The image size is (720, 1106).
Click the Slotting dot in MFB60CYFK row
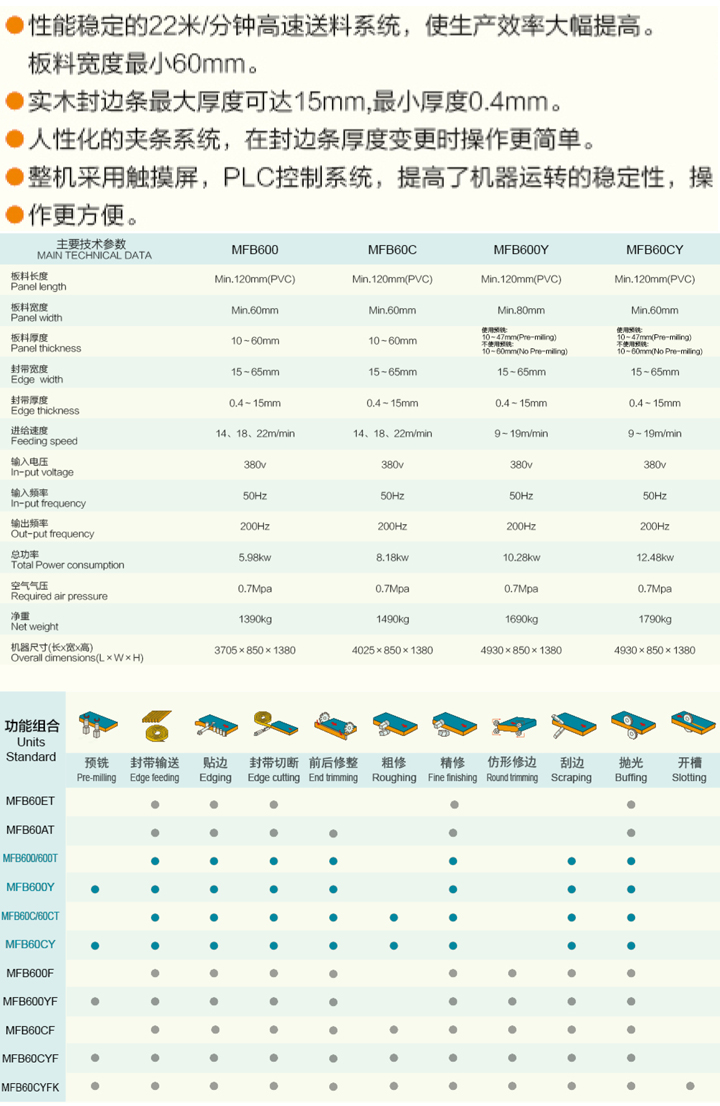[690, 1086]
